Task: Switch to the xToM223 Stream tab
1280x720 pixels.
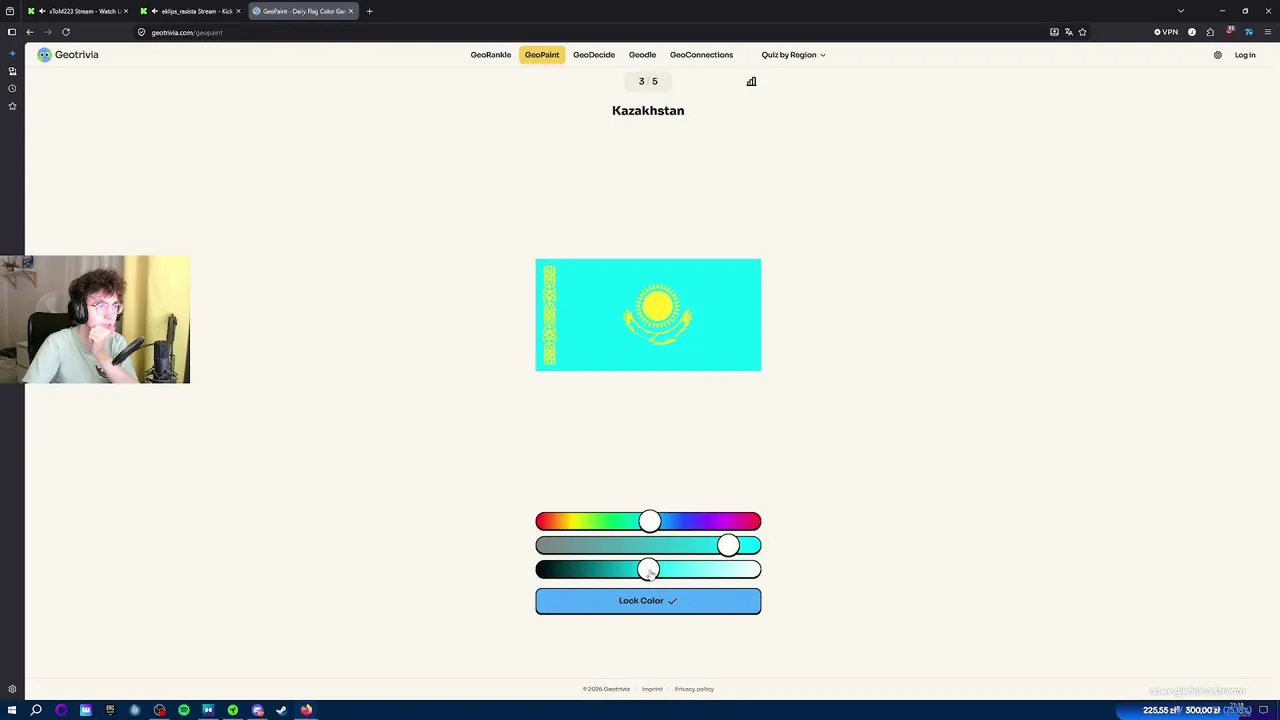Action: coord(78,11)
